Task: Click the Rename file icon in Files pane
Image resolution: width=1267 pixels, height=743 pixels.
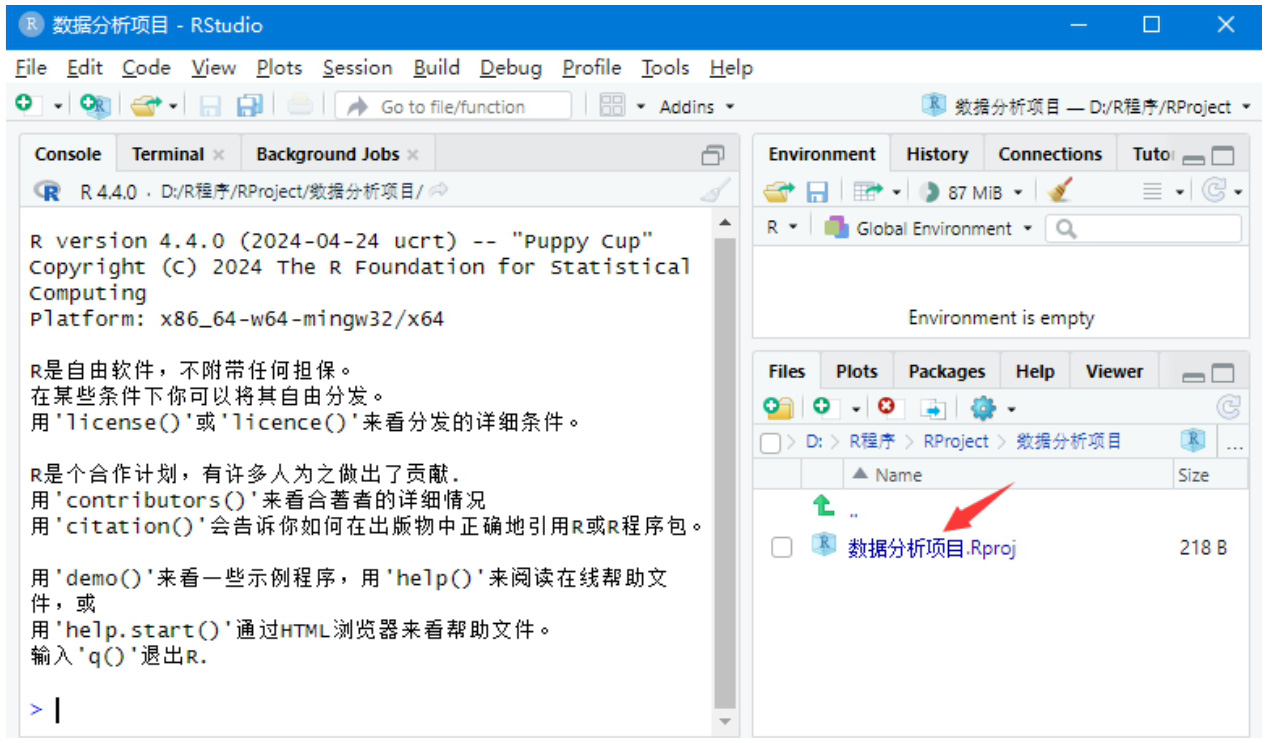Action: pos(932,408)
